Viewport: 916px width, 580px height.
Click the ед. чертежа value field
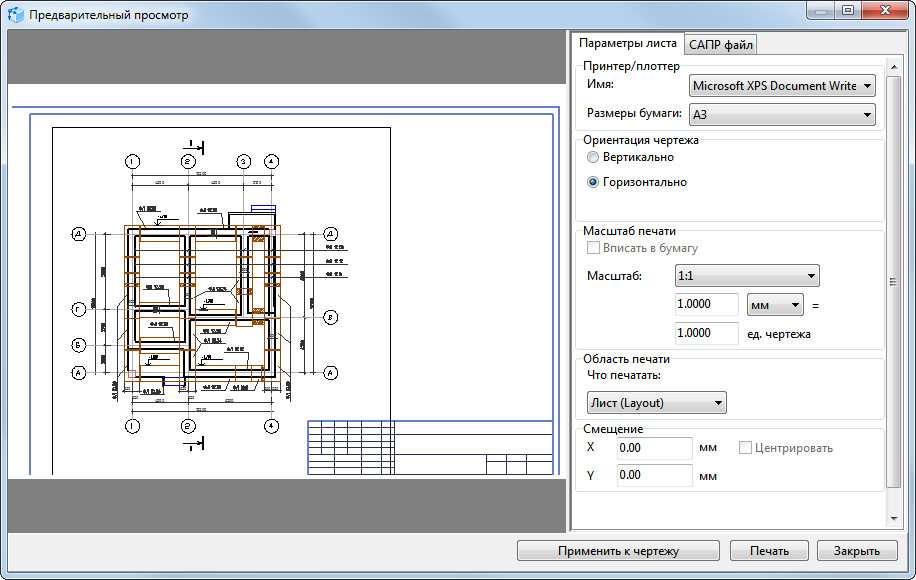point(707,333)
